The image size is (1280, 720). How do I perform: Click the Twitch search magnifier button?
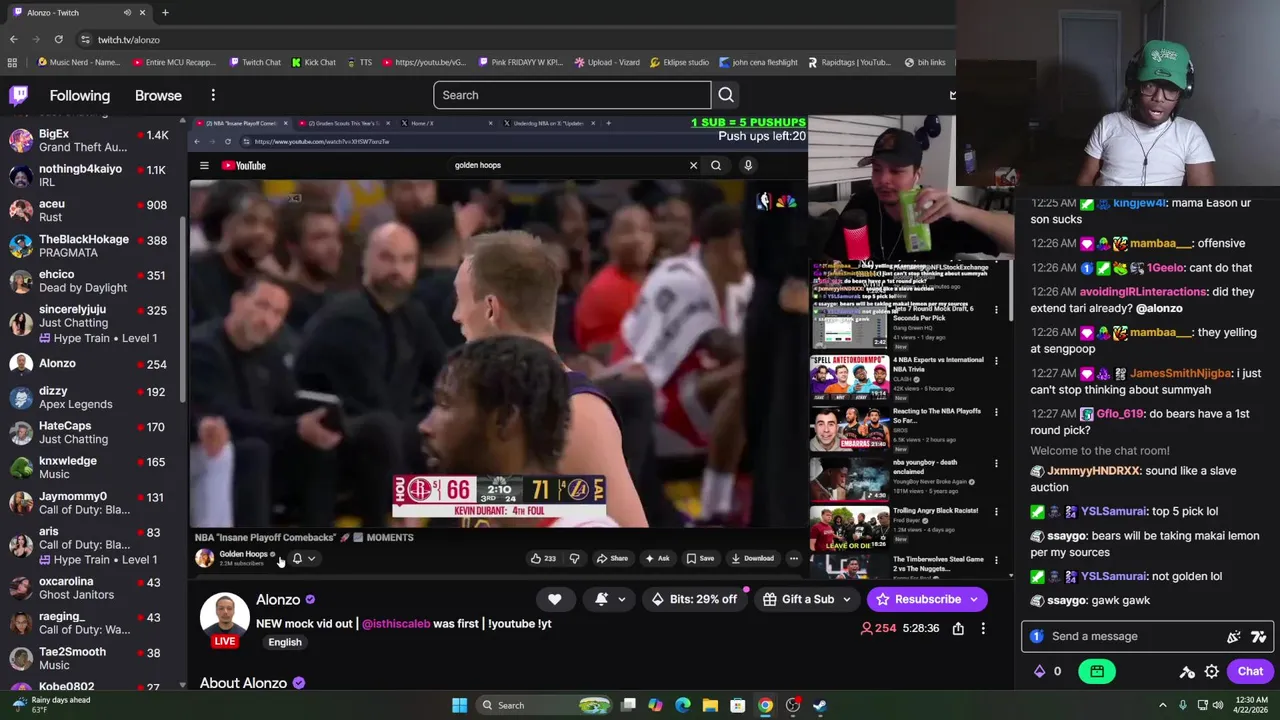[x=726, y=95]
